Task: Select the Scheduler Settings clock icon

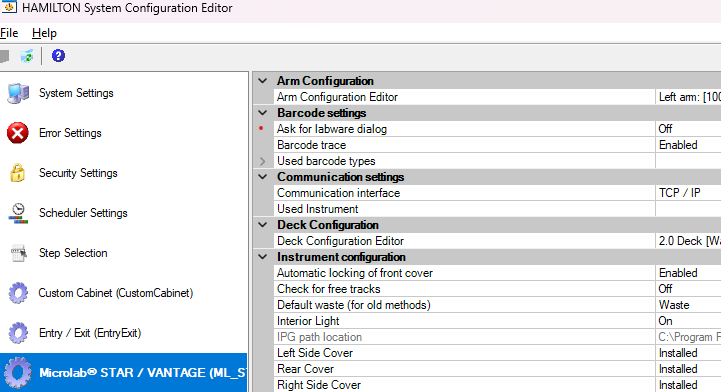Action: coord(18,213)
